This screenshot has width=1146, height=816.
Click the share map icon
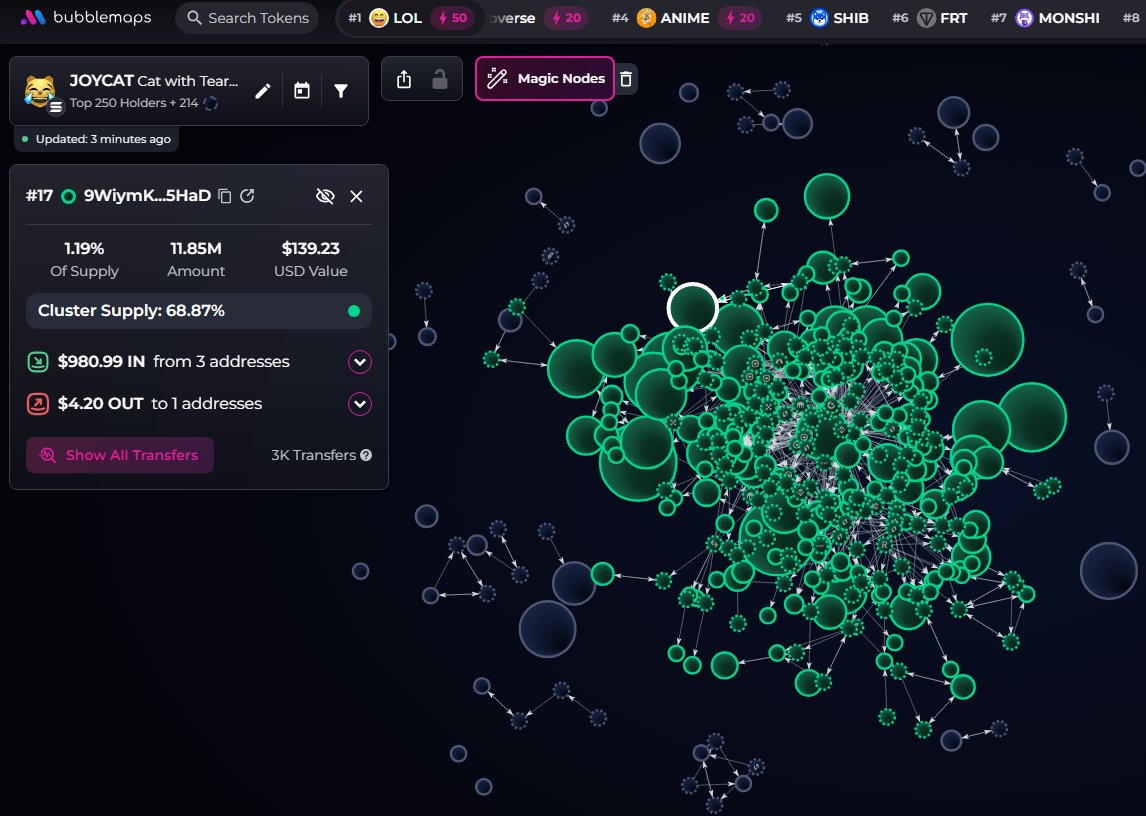click(404, 79)
